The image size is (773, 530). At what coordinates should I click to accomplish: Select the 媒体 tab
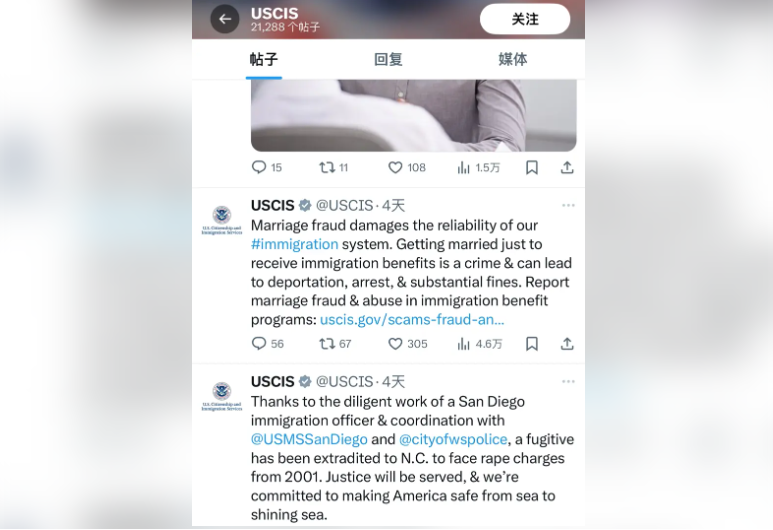tap(512, 59)
